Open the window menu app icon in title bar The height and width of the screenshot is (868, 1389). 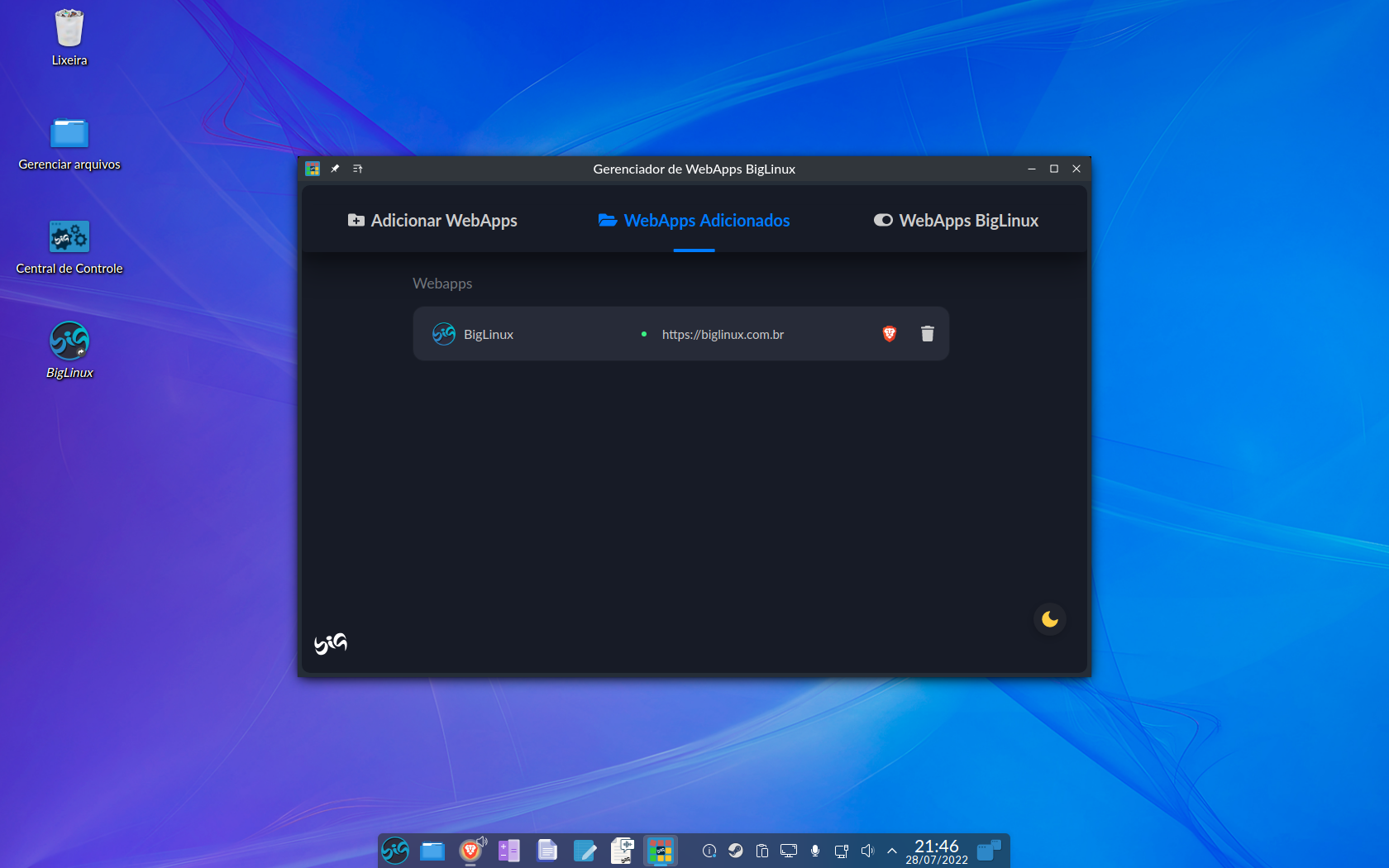pos(313,169)
